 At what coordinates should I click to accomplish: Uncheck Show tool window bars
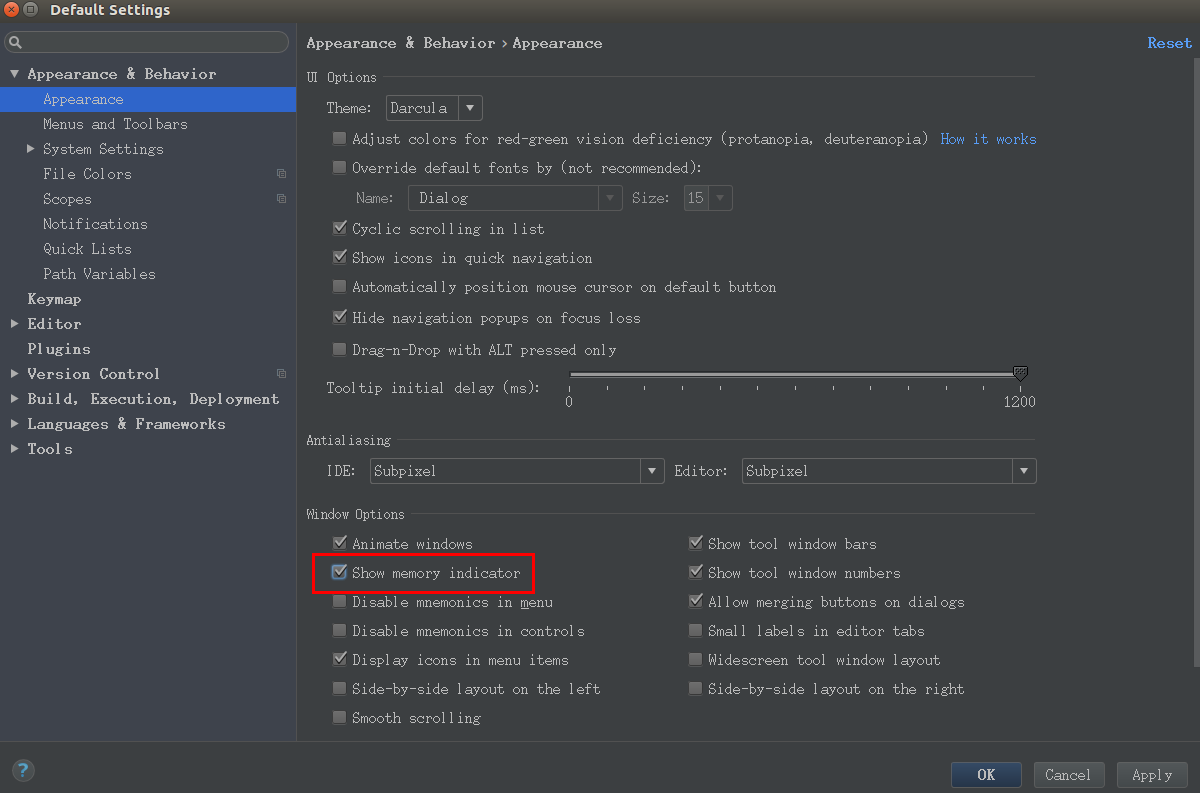click(696, 544)
